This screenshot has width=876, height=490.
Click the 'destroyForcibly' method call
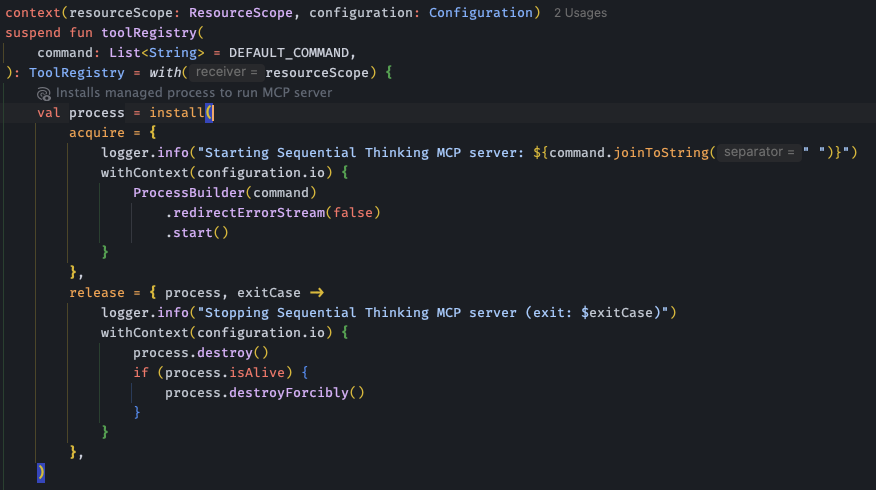289,393
